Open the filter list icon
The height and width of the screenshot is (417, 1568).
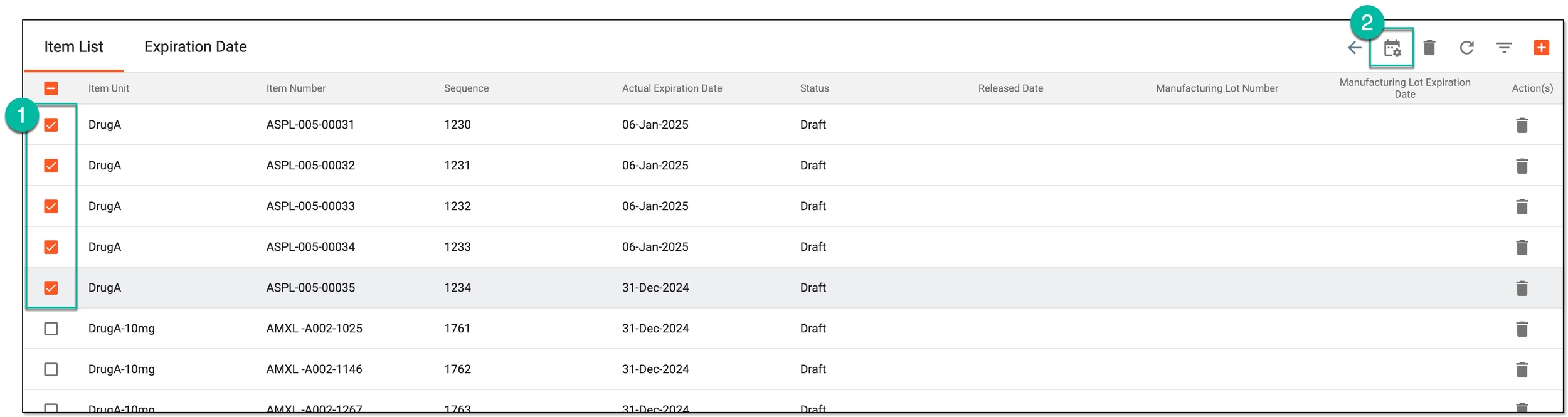1504,48
